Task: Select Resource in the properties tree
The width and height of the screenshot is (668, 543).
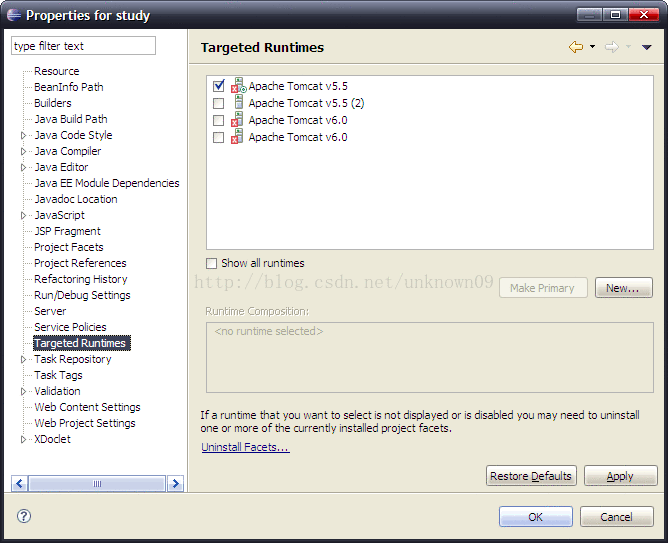Action: pos(57,71)
